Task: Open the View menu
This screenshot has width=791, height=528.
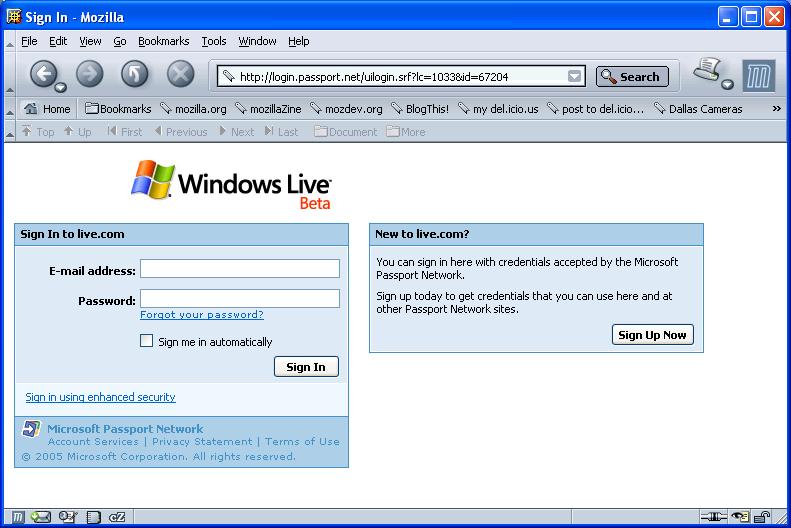Action: pyautogui.click(x=90, y=41)
